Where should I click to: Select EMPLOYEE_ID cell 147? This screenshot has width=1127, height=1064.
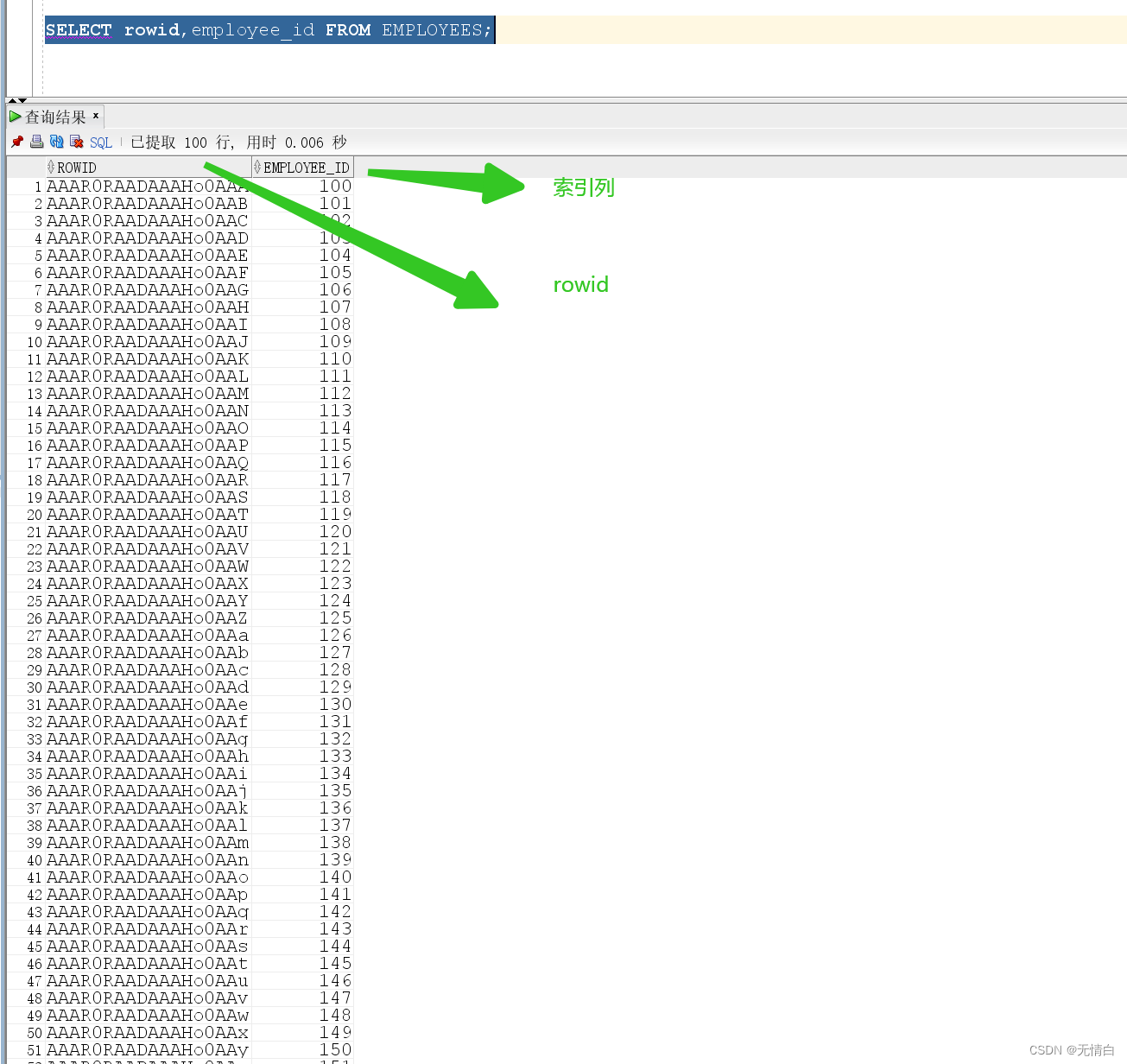302,998
